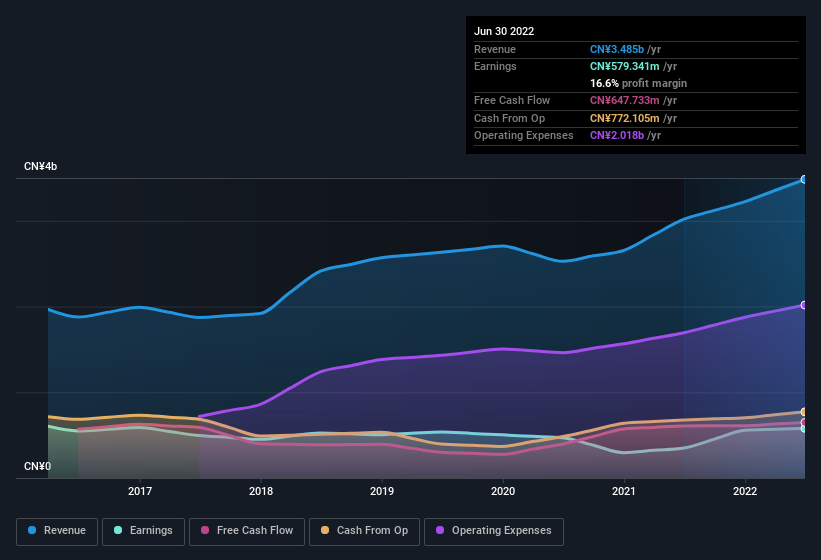Click the blue Revenue legend dot
Viewport: 821px width, 560px height.
coord(33,531)
